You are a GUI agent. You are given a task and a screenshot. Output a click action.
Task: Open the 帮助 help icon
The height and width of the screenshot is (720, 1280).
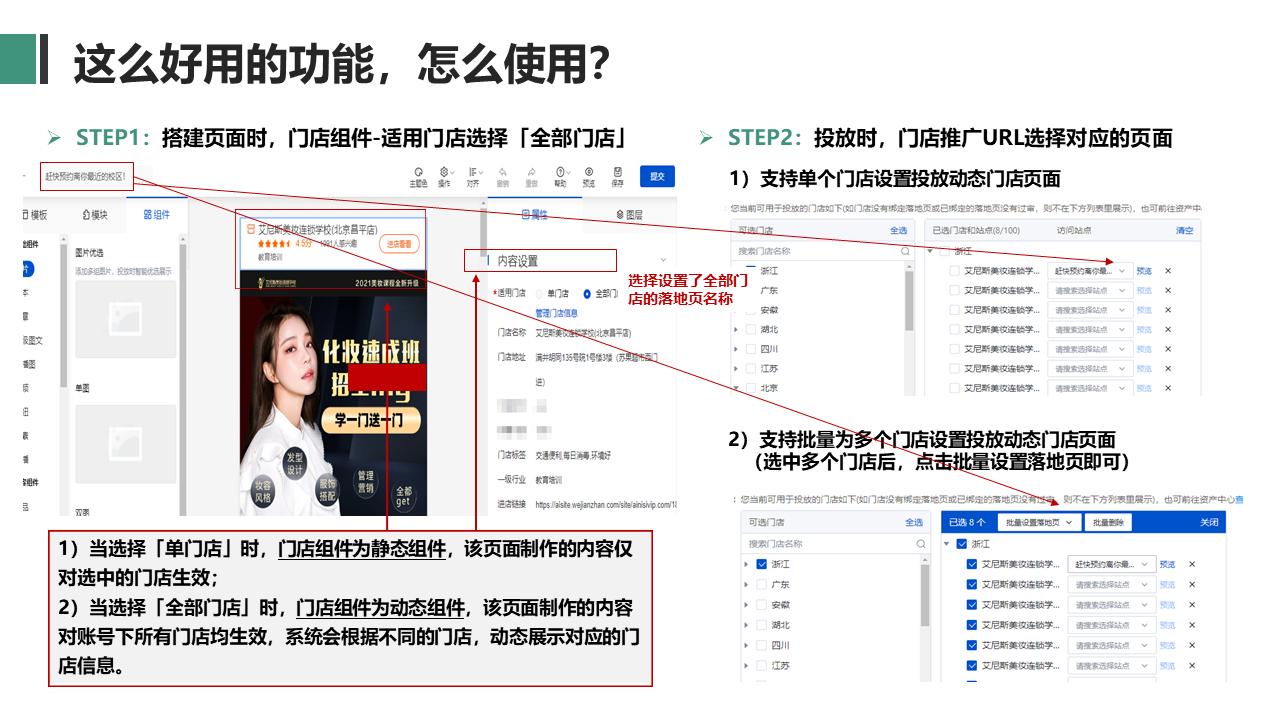[x=561, y=172]
